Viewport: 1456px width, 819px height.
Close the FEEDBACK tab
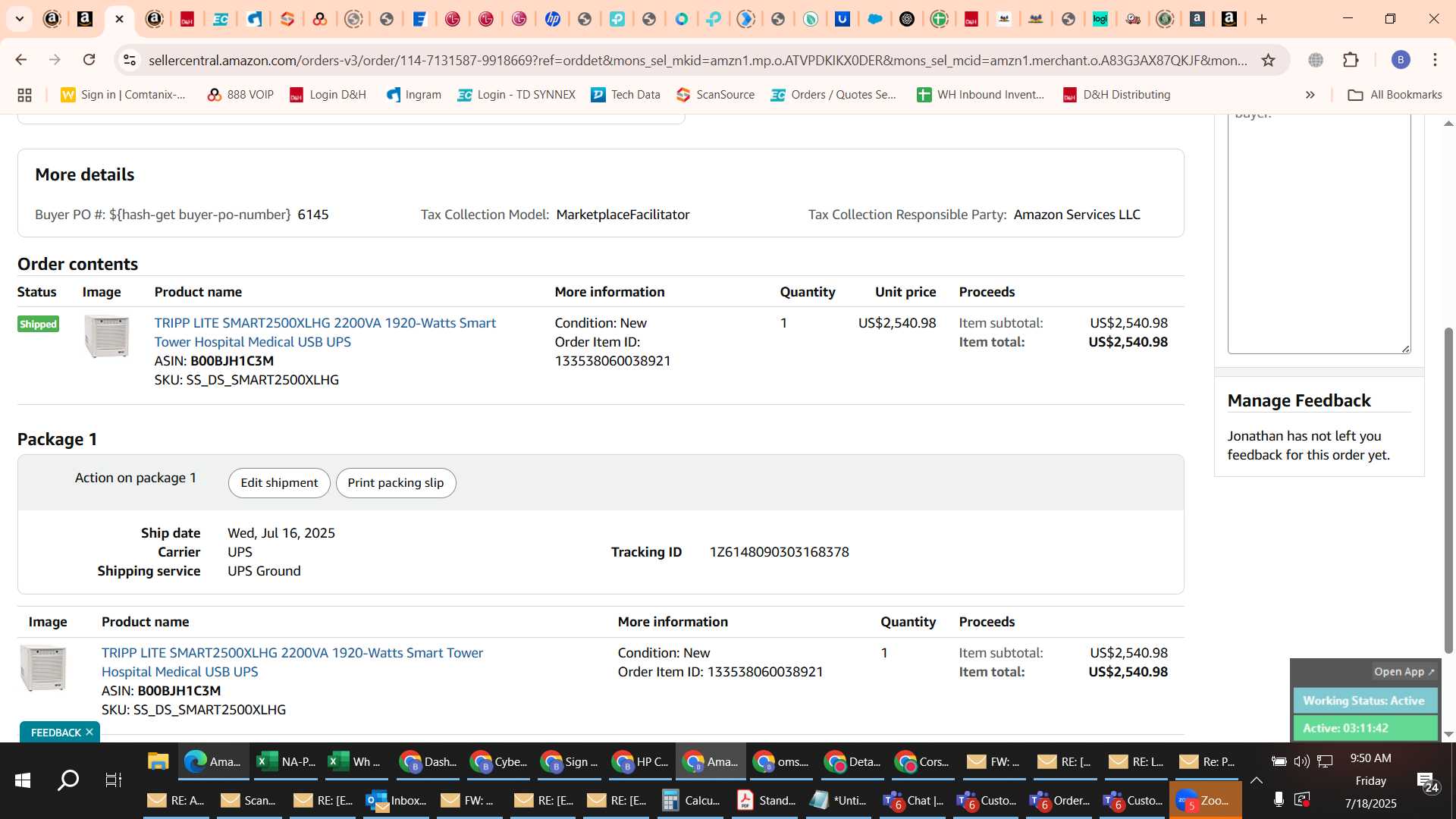point(89,732)
